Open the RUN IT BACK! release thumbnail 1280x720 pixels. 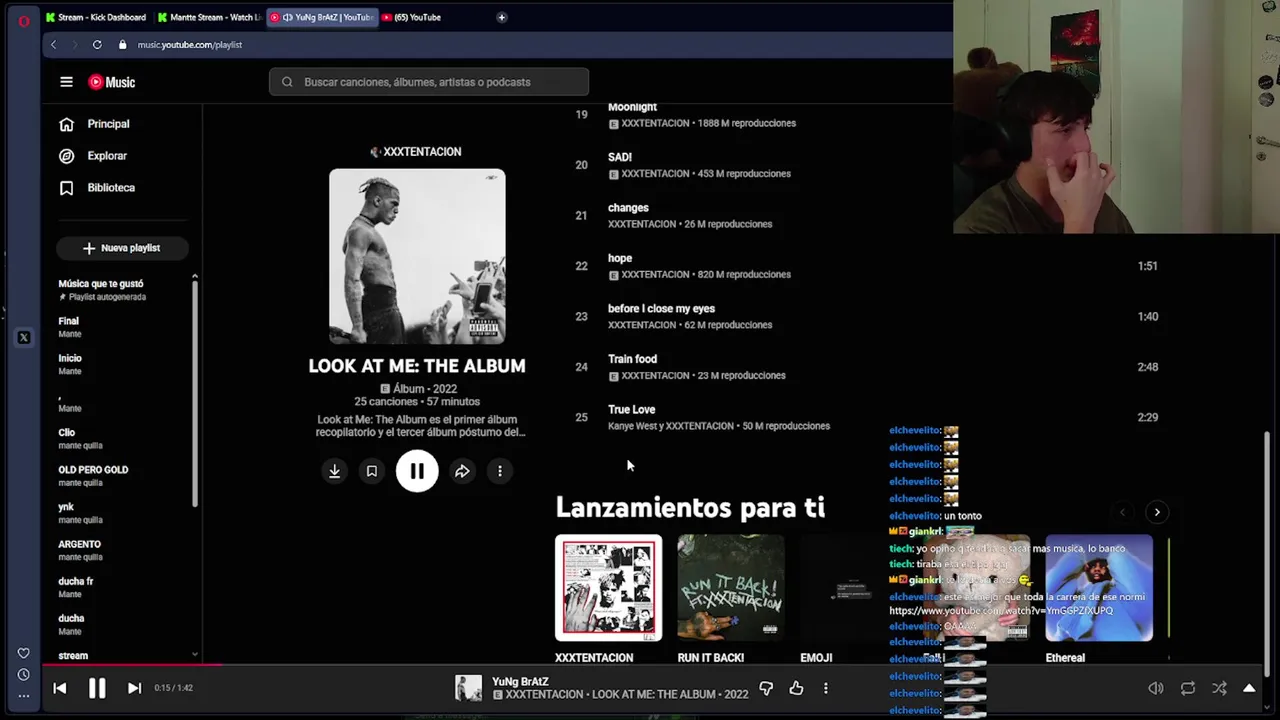tap(731, 588)
